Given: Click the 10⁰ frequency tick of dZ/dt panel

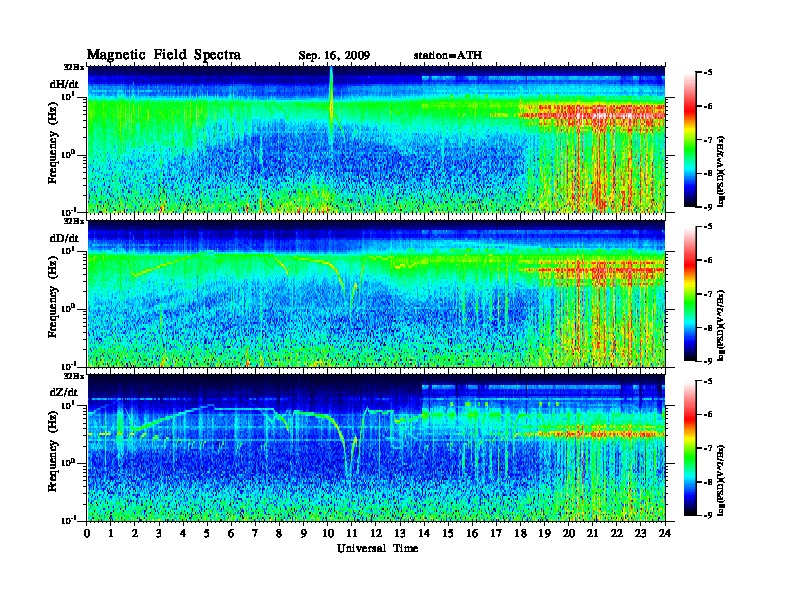Looking at the screenshot, I should [x=68, y=463].
